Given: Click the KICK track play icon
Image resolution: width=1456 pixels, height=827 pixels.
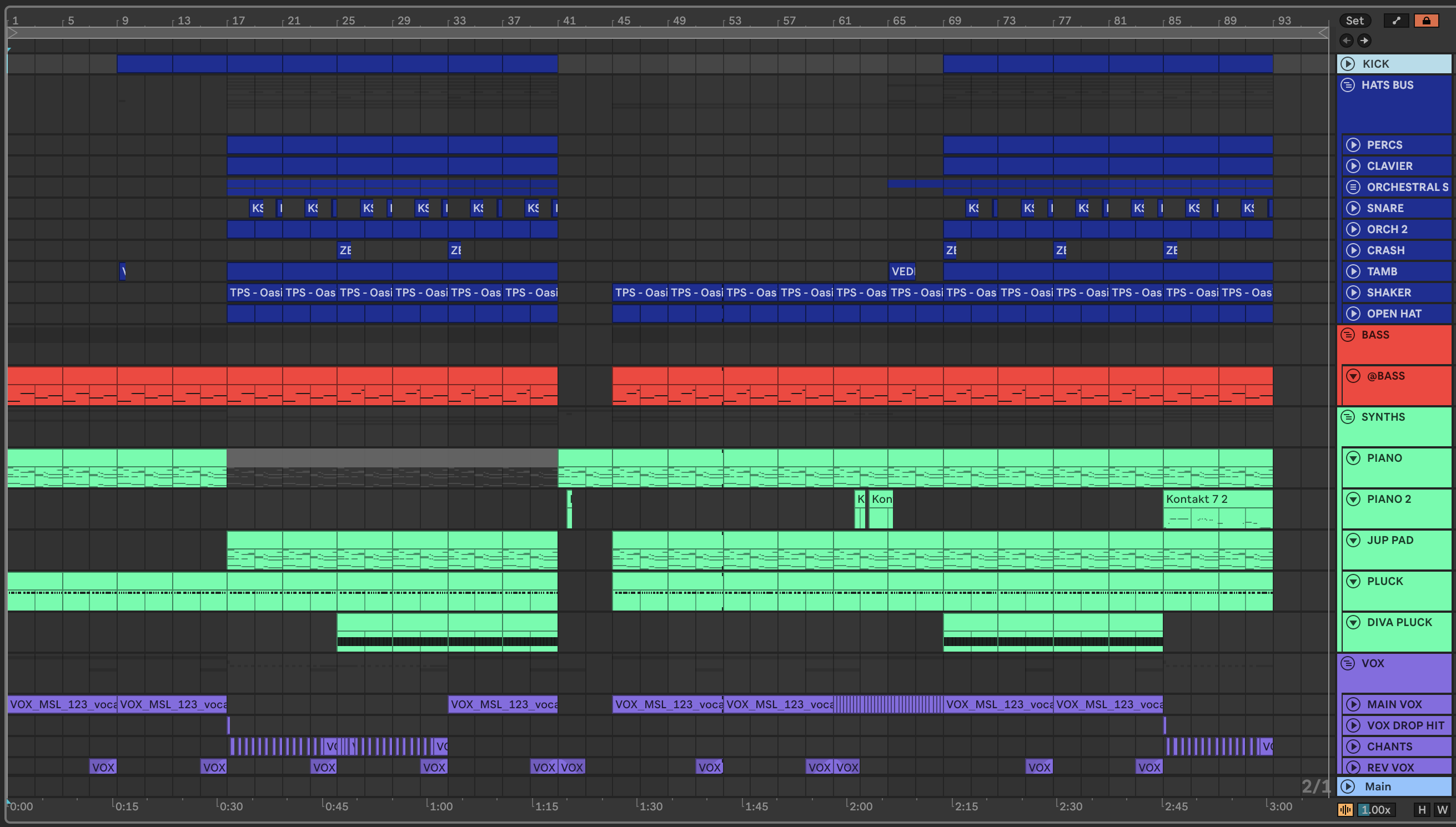Looking at the screenshot, I should click(1348, 64).
